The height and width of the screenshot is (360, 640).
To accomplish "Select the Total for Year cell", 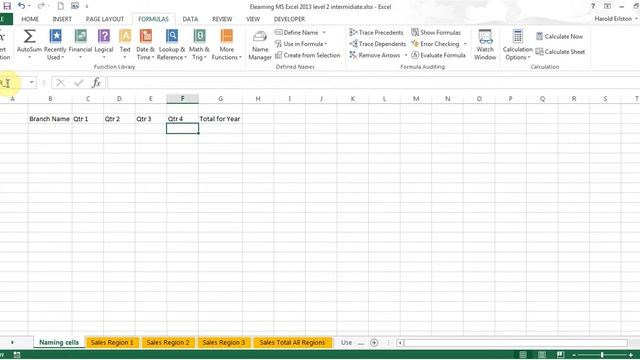I will (x=220, y=119).
